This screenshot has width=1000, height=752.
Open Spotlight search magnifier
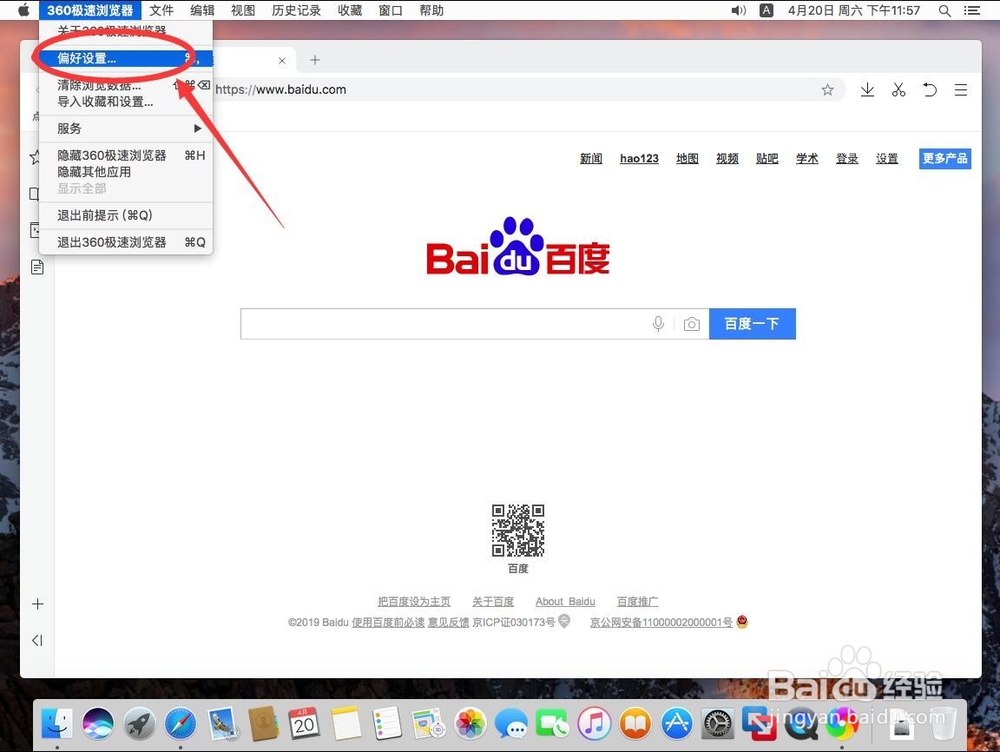pyautogui.click(x=945, y=10)
